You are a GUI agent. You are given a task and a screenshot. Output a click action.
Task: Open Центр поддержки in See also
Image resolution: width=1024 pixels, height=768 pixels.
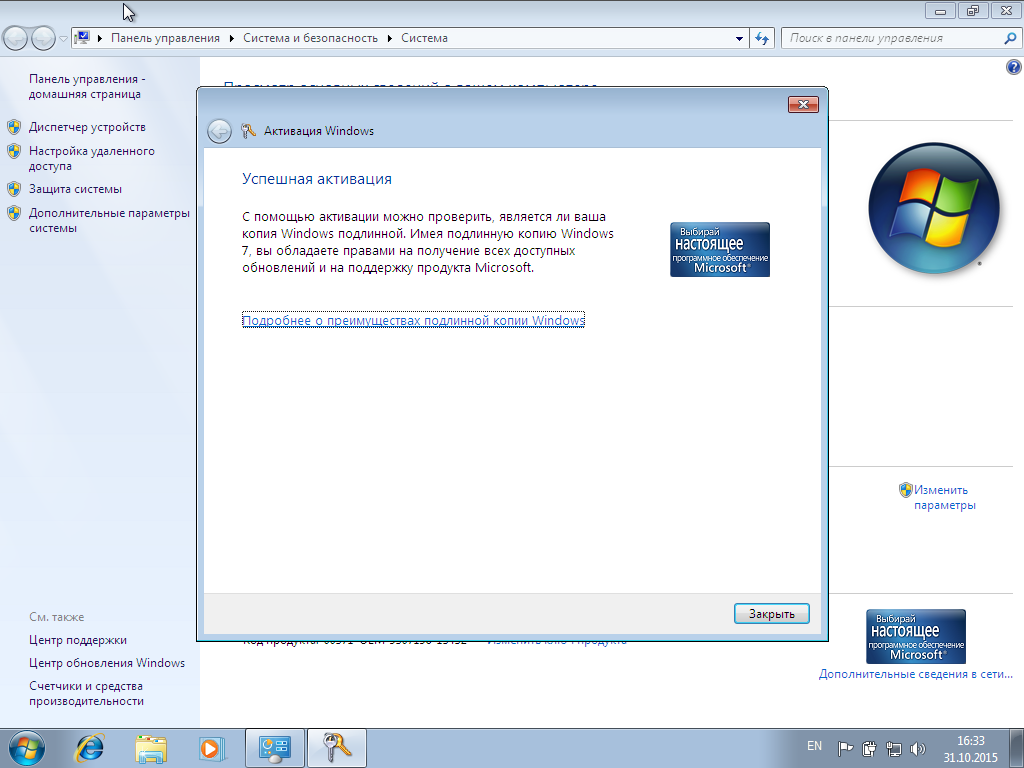point(78,640)
